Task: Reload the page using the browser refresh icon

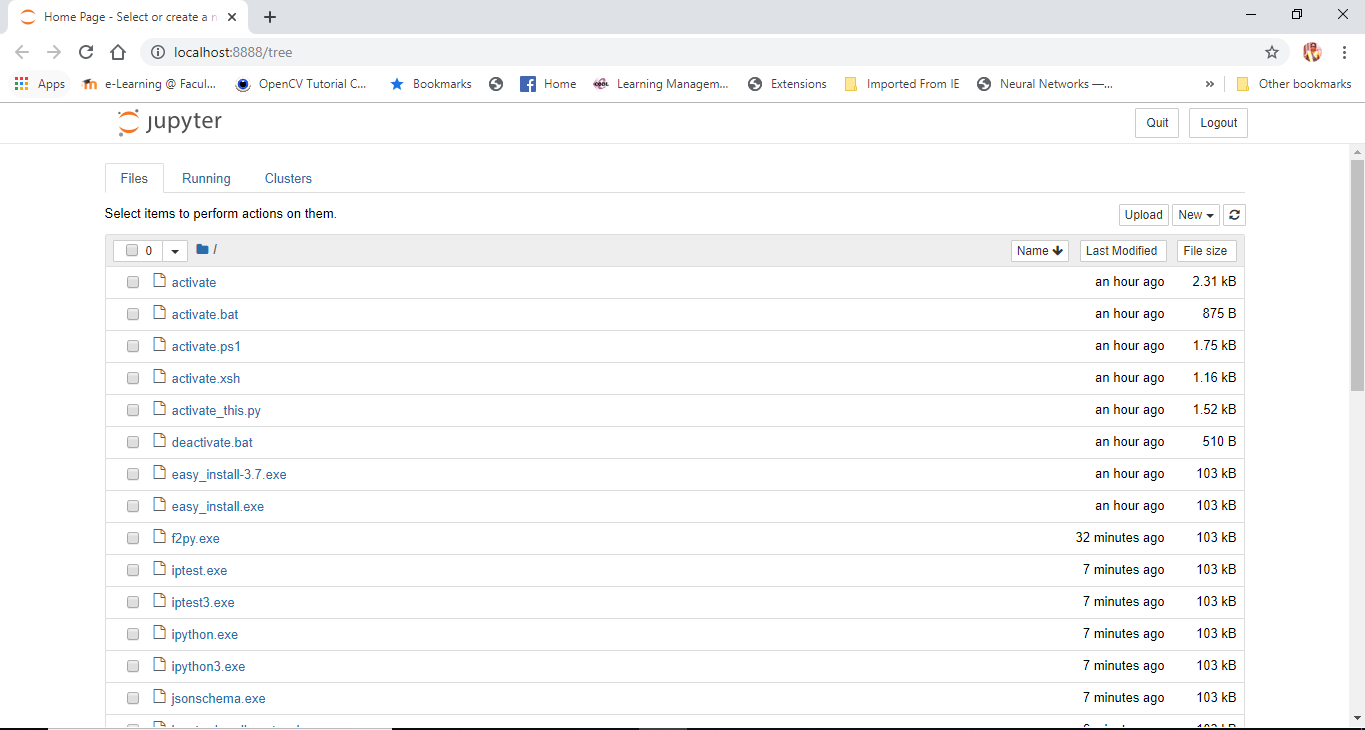Action: 85,52
